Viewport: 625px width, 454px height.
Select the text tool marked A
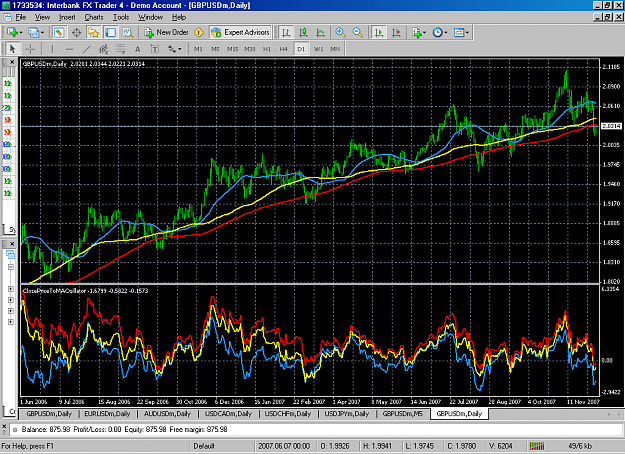click(138, 49)
